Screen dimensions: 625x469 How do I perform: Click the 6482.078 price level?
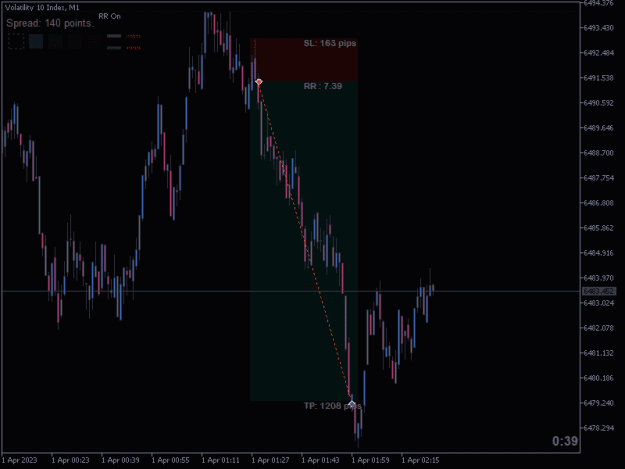click(x=599, y=328)
